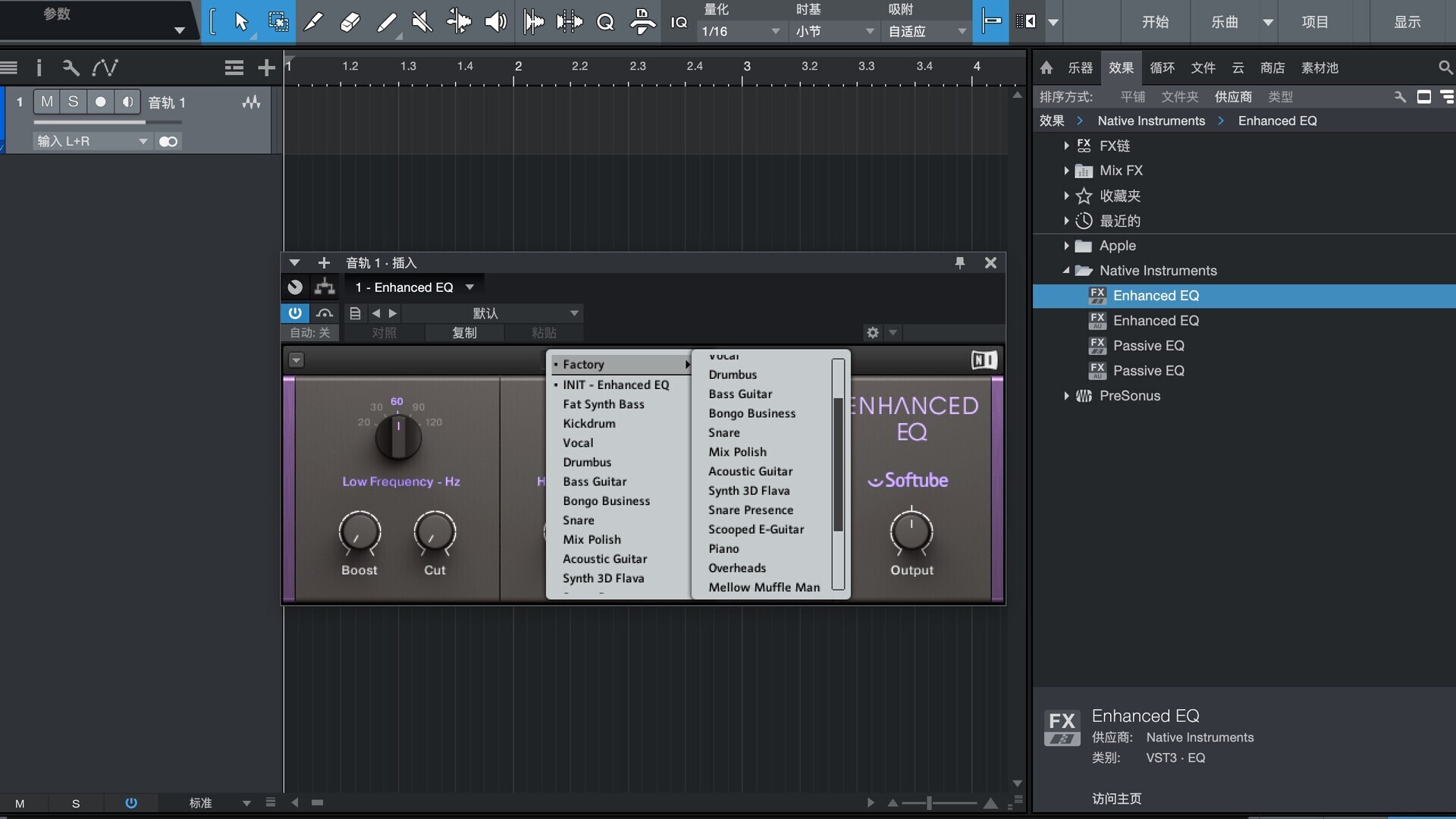Expand the PreSonus folder

1066,396
